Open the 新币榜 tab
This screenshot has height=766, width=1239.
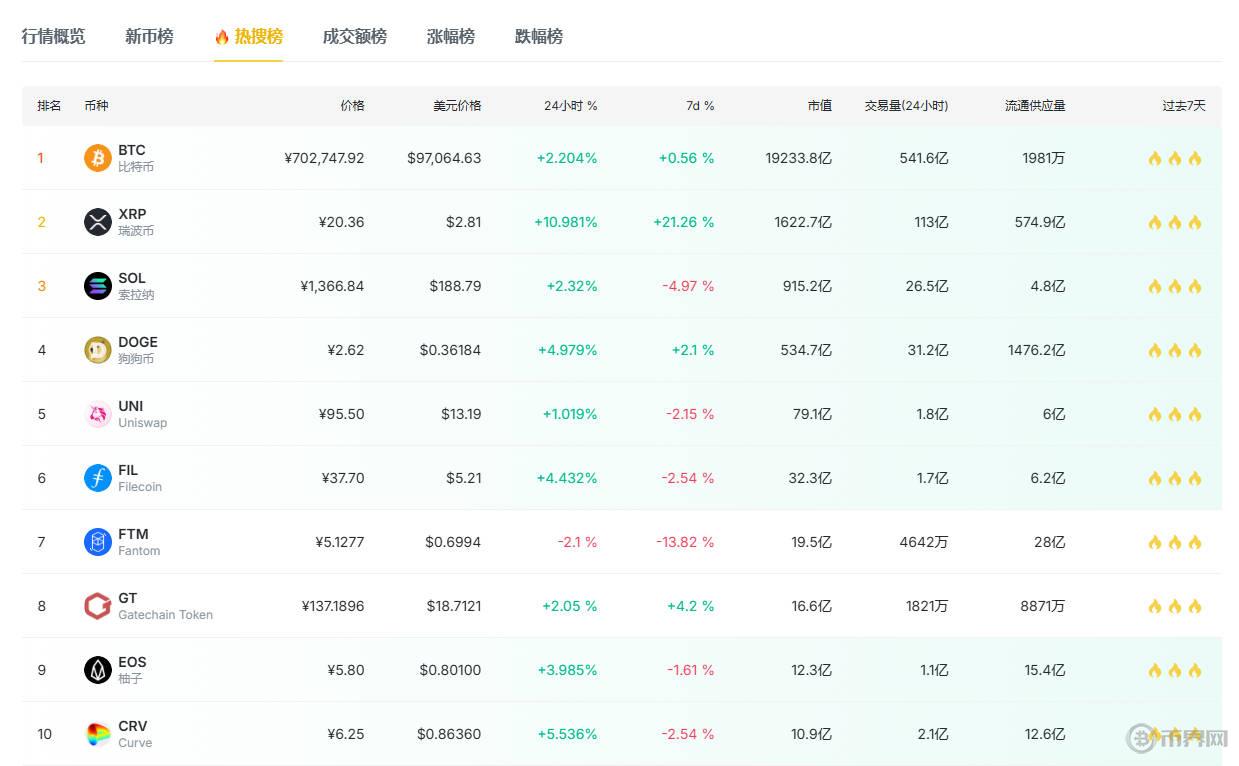149,37
